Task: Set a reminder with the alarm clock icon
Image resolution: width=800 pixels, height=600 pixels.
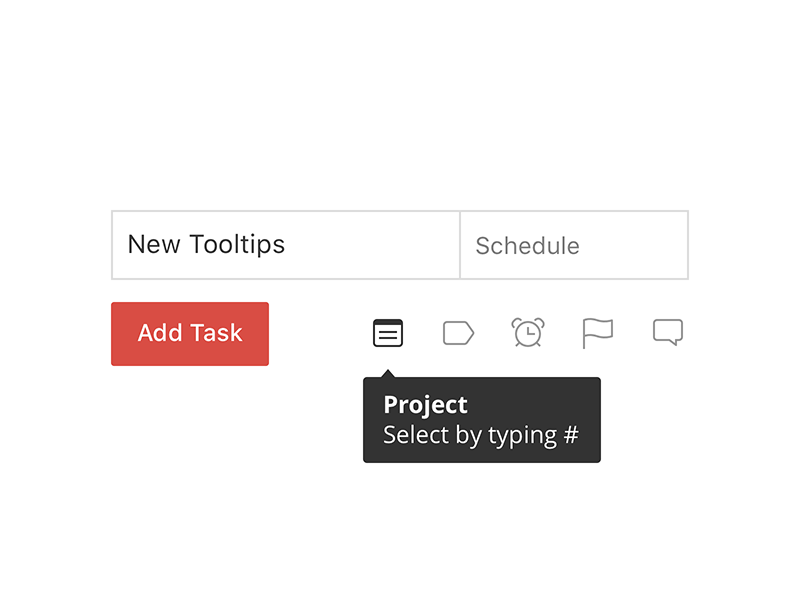Action: [x=528, y=333]
